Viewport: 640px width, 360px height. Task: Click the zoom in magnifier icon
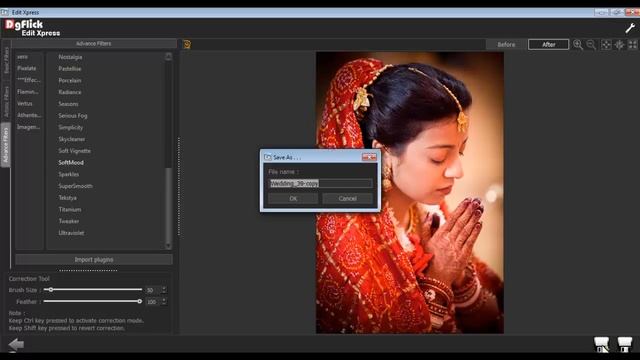click(578, 44)
